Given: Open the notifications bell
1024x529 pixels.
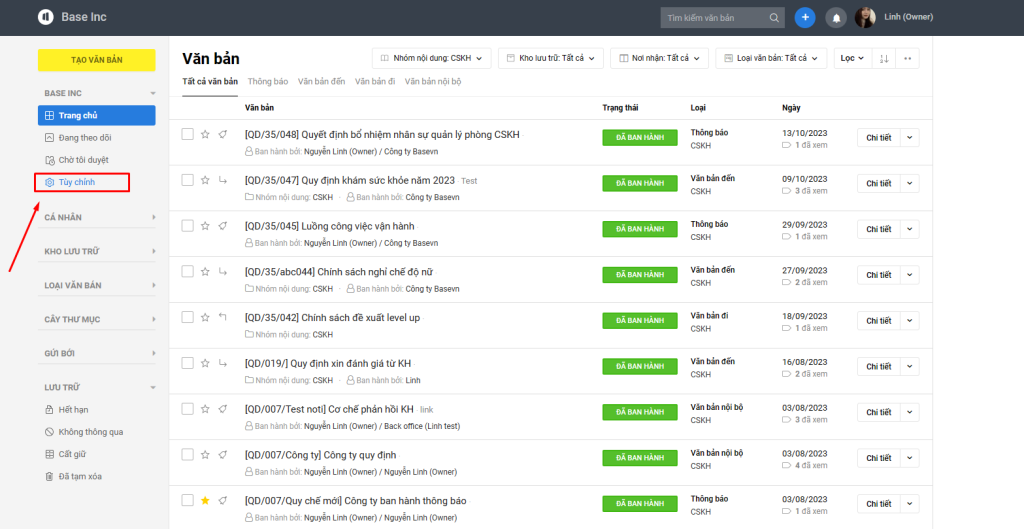Looking at the screenshot, I should tap(836, 18).
